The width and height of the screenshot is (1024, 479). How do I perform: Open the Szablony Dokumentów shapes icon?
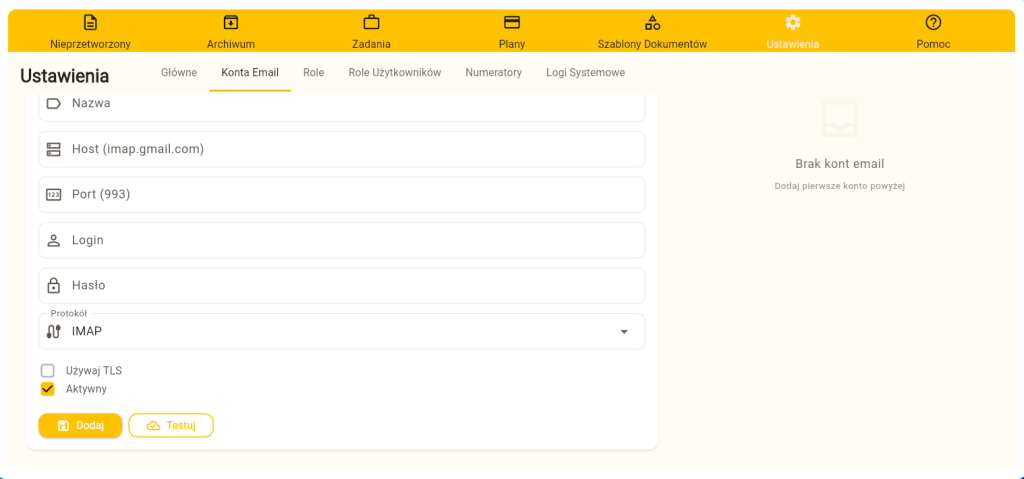652,22
